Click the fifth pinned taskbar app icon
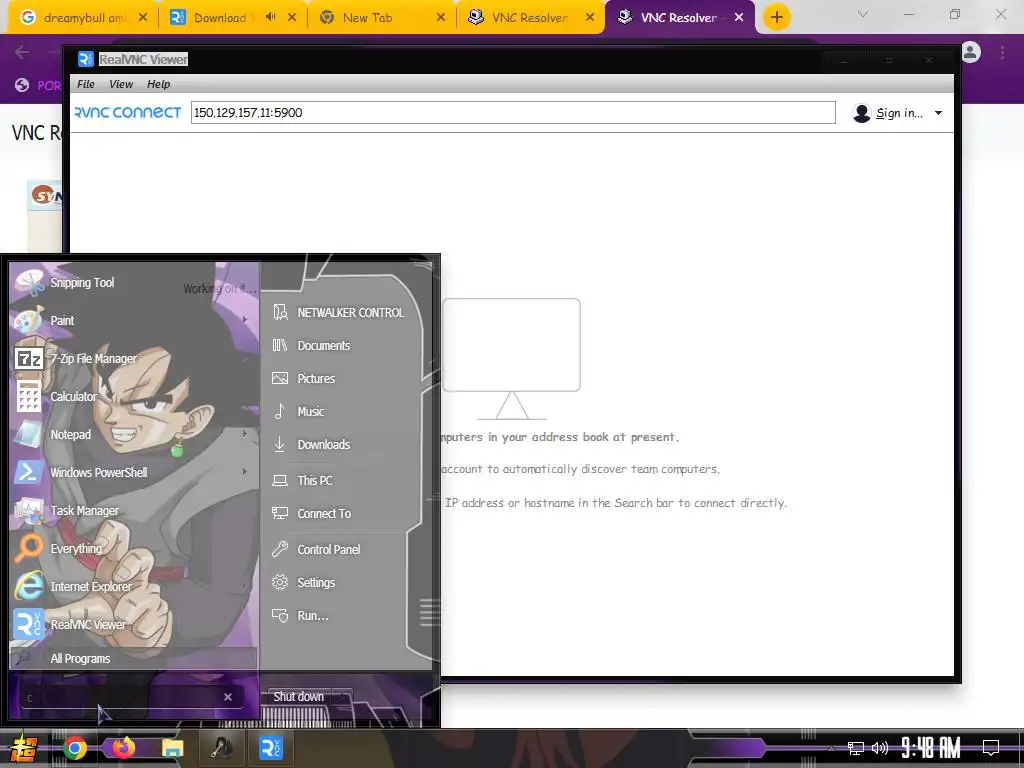The height and width of the screenshot is (768, 1024). click(x=221, y=748)
